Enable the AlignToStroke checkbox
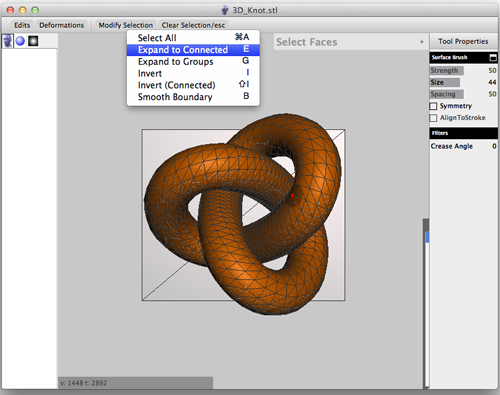Screen dimensions: 500x395 433,118
